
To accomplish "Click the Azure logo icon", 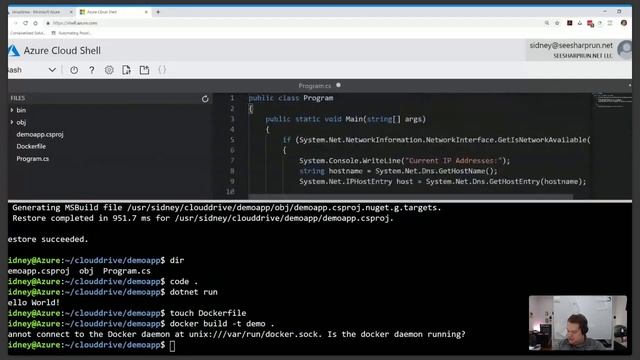I will pyautogui.click(x=13, y=51).
